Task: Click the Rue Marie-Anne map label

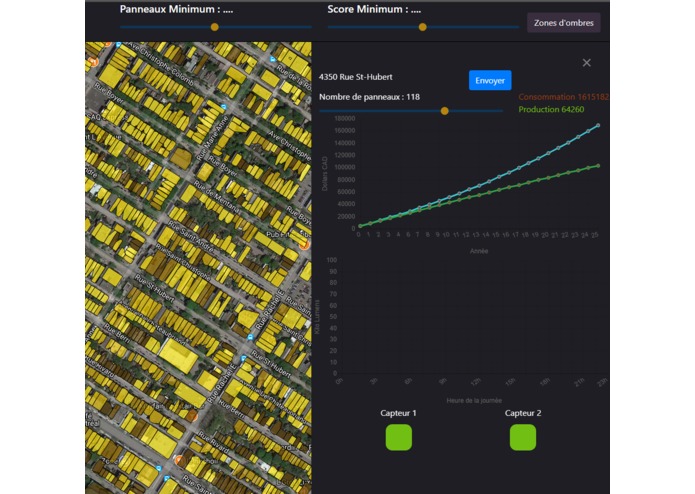Action: (x=213, y=138)
